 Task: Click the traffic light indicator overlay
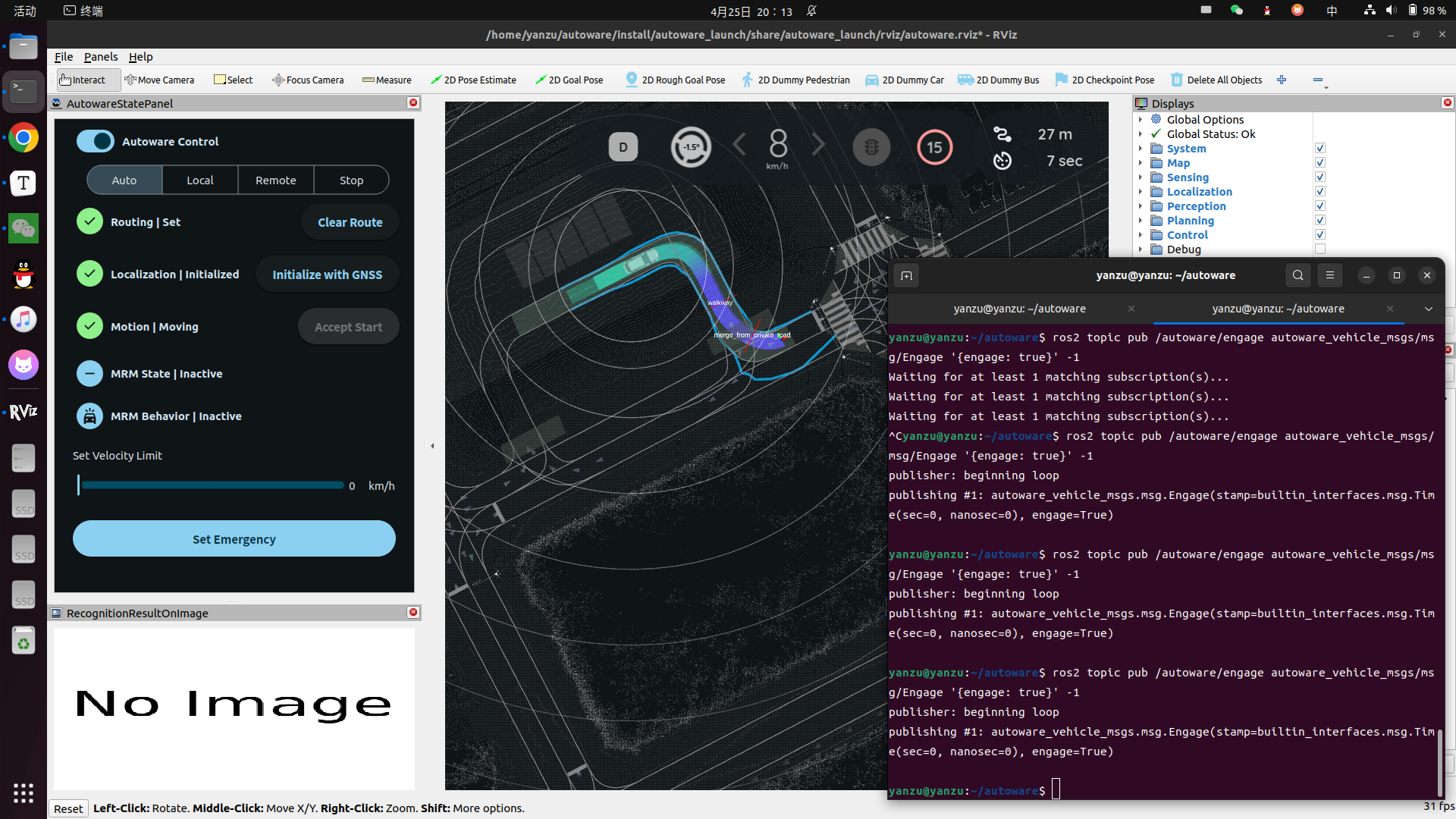point(872,147)
